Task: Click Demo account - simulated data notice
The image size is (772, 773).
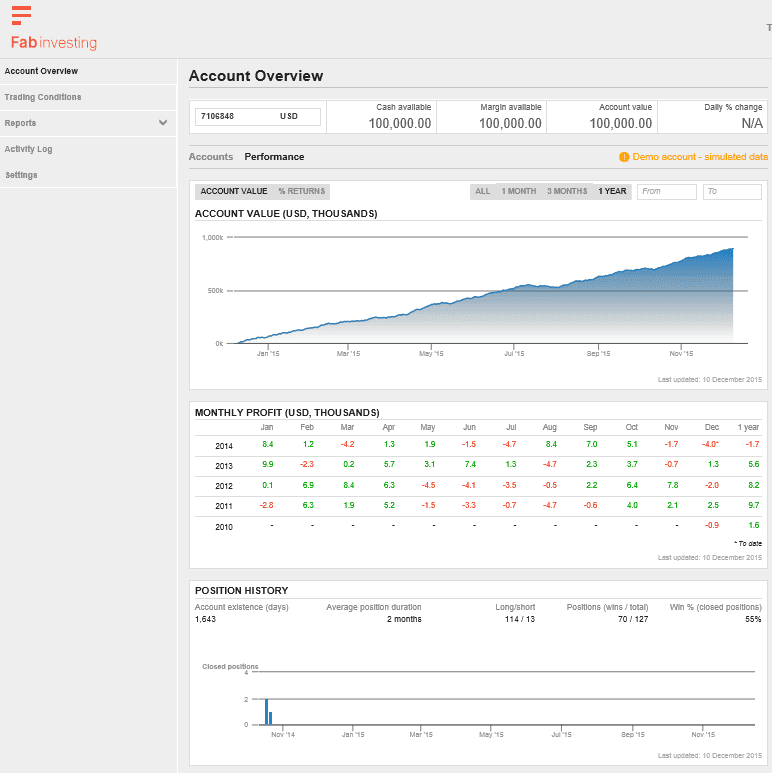Action: tap(700, 157)
